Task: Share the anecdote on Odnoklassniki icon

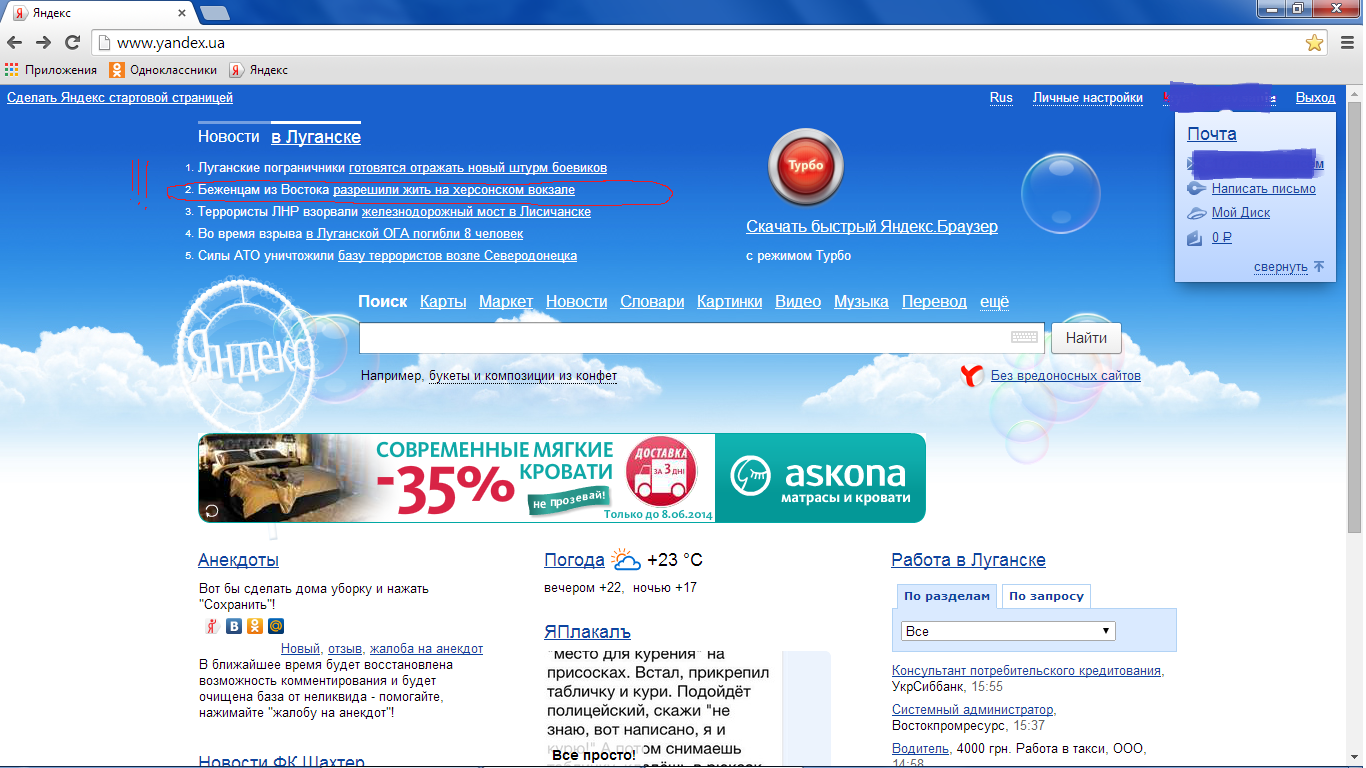Action: 255,626
